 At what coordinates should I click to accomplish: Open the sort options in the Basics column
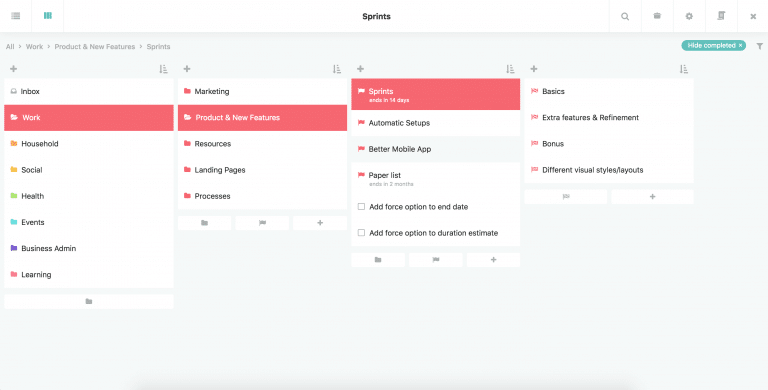(x=684, y=69)
